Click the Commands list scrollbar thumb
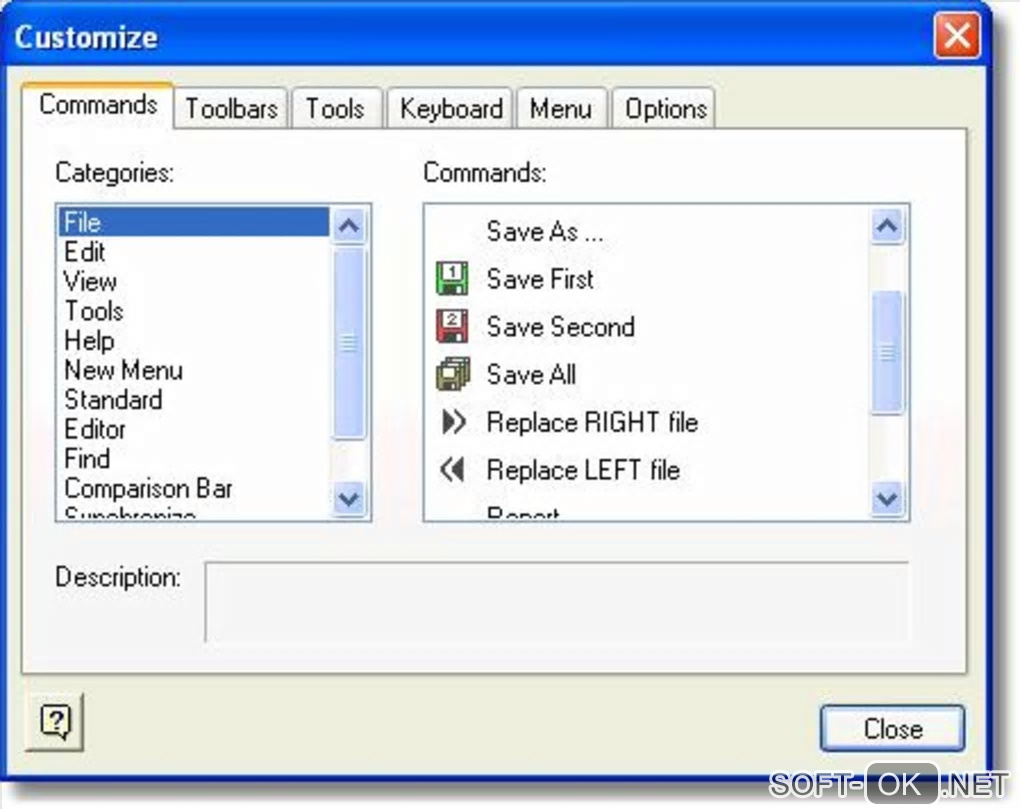 tap(887, 352)
